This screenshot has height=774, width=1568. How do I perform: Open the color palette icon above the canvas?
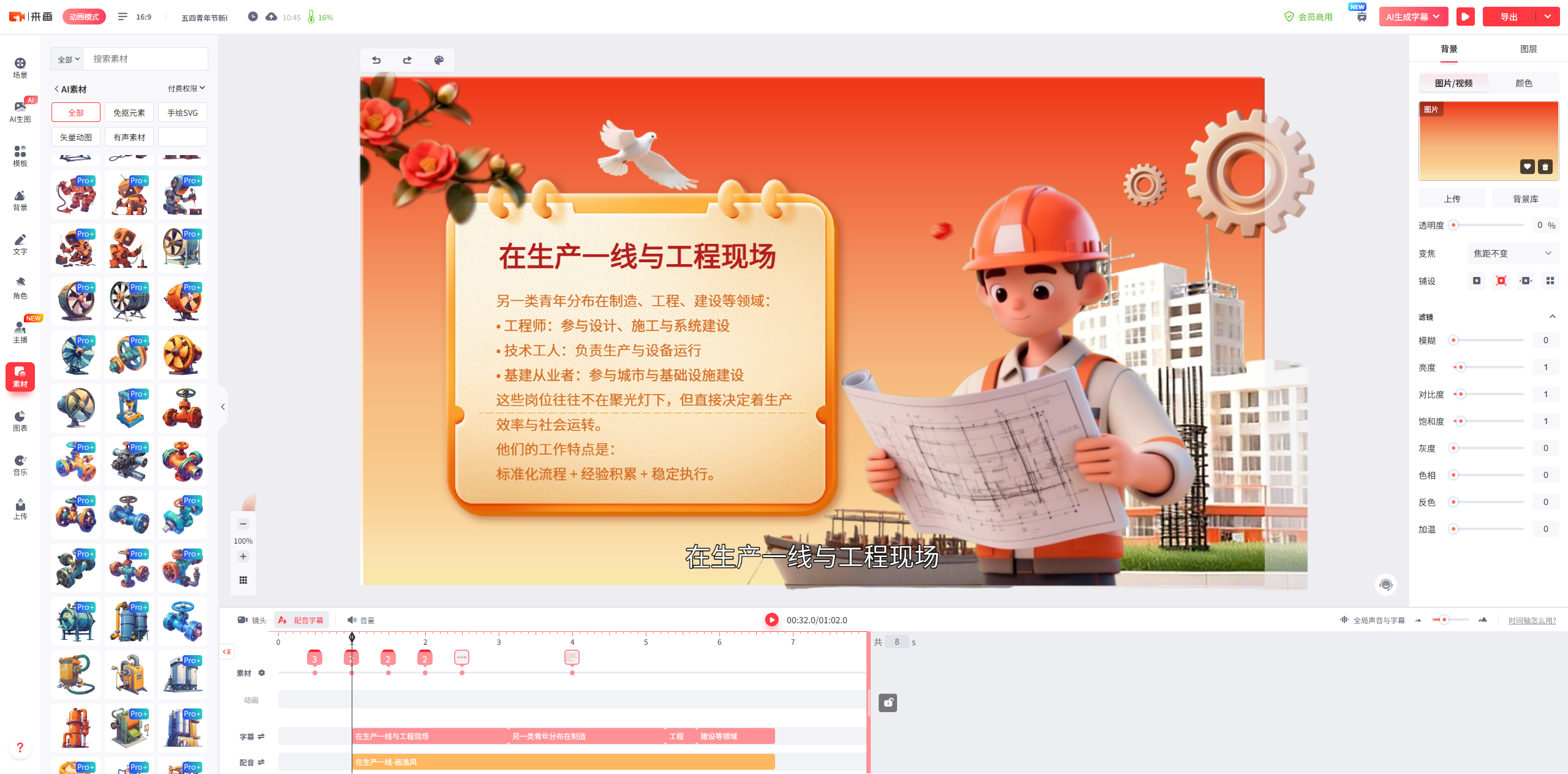pos(439,60)
